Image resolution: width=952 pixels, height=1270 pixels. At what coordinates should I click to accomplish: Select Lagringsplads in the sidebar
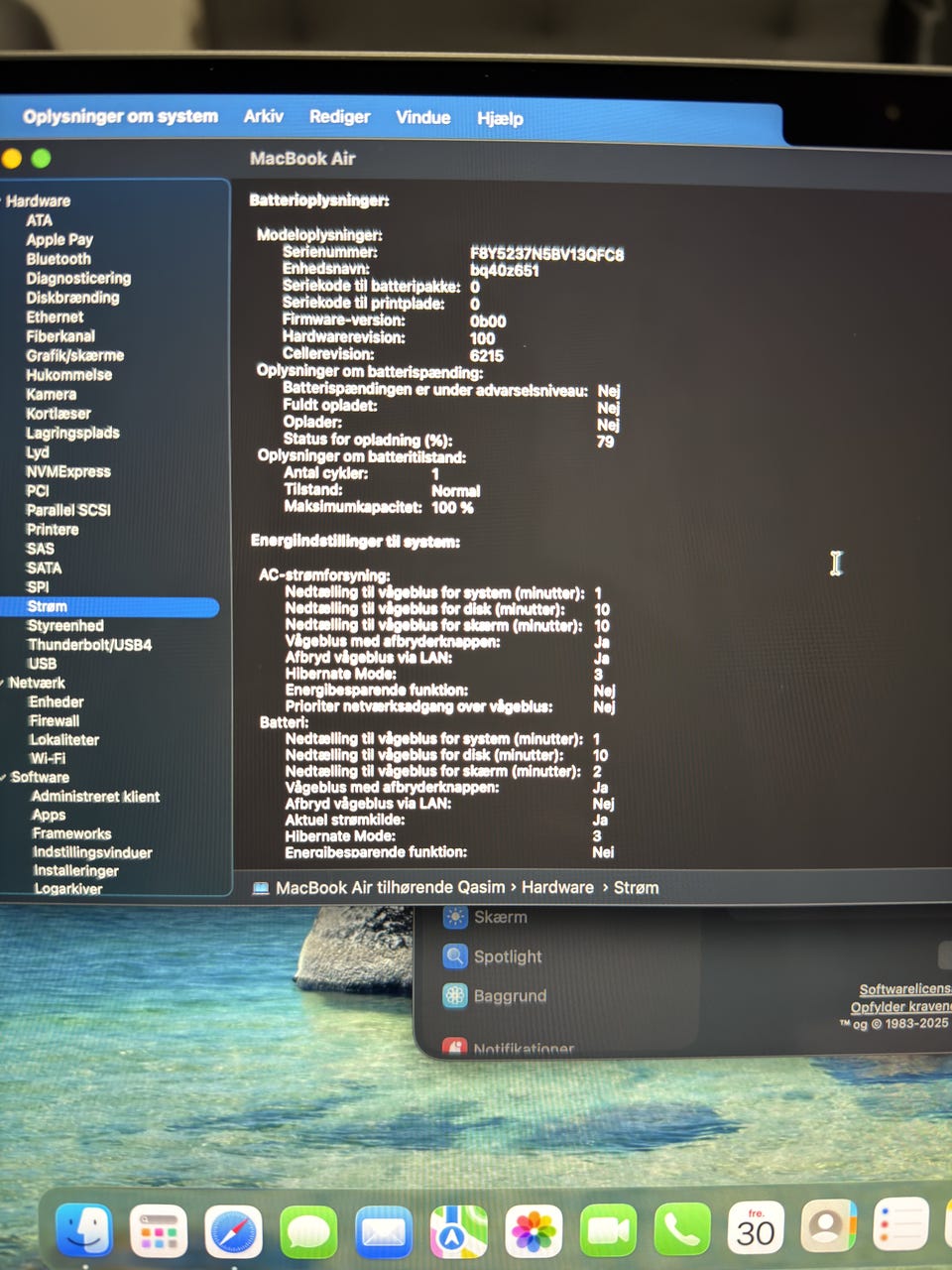[72, 433]
